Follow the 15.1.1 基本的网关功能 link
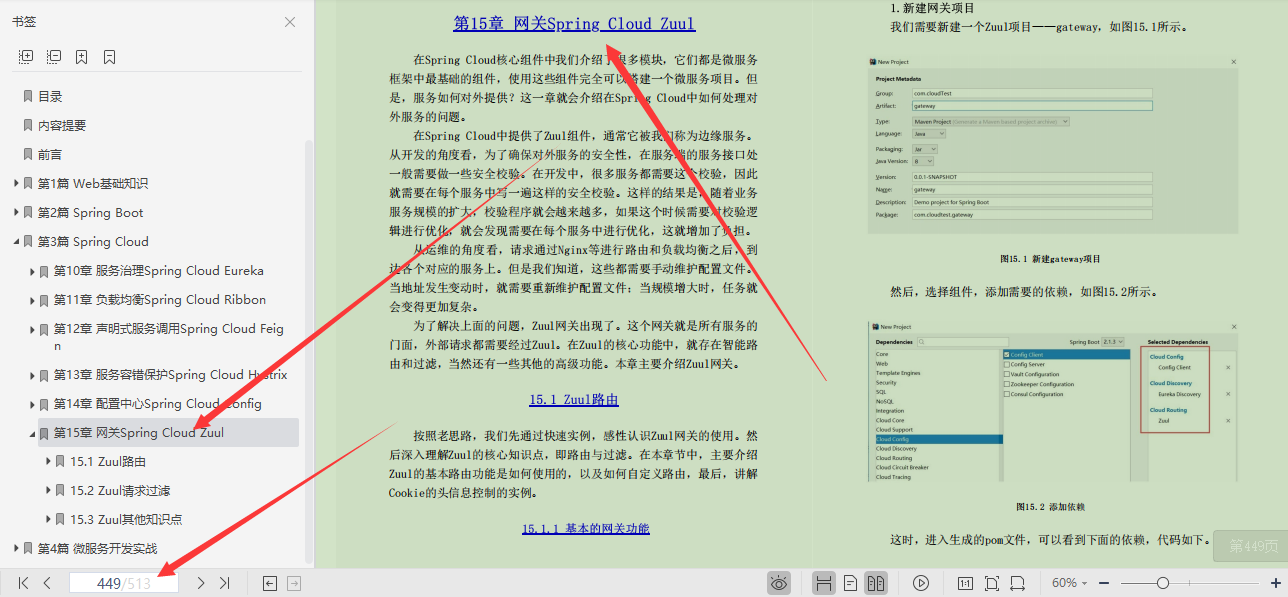1288x597 pixels. [x=586, y=528]
